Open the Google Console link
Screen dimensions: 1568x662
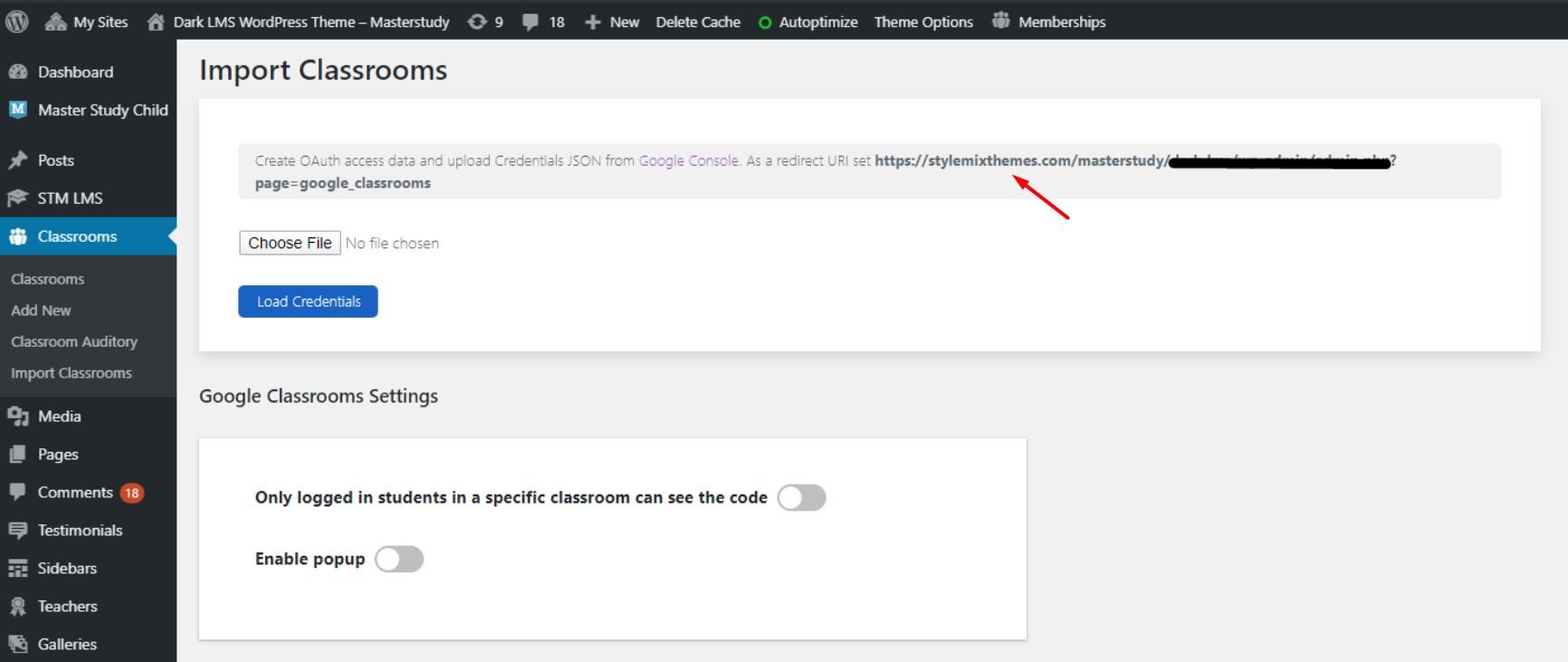(688, 161)
